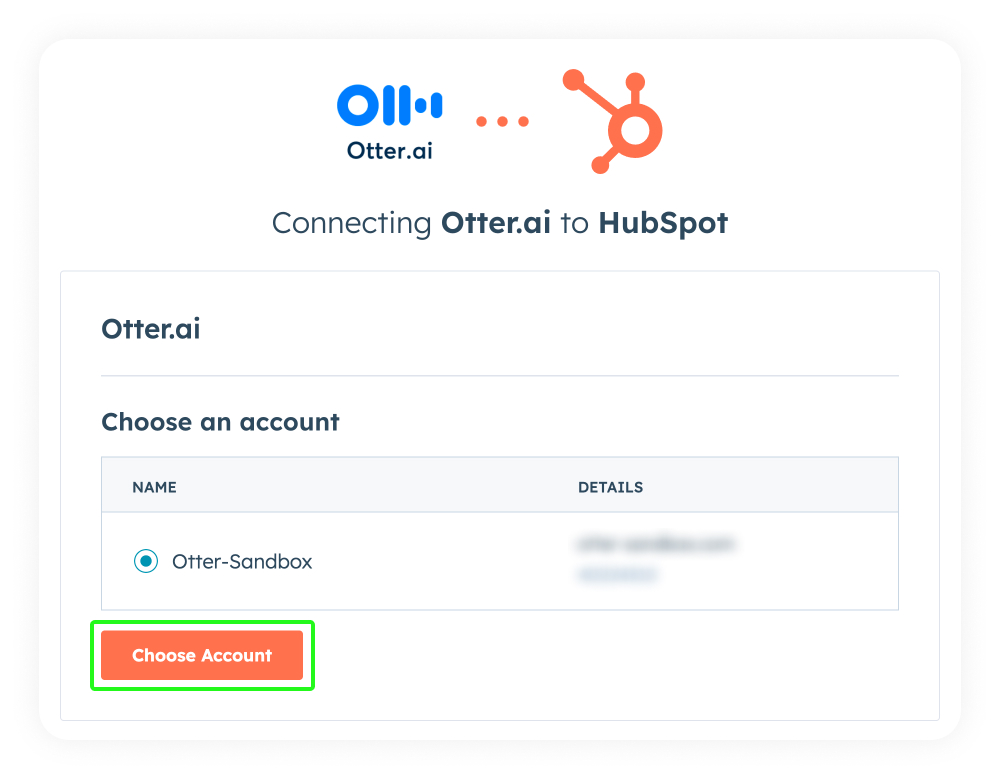This screenshot has width=1000, height=779.
Task: Click the "Choose an account" heading
Action: click(220, 422)
